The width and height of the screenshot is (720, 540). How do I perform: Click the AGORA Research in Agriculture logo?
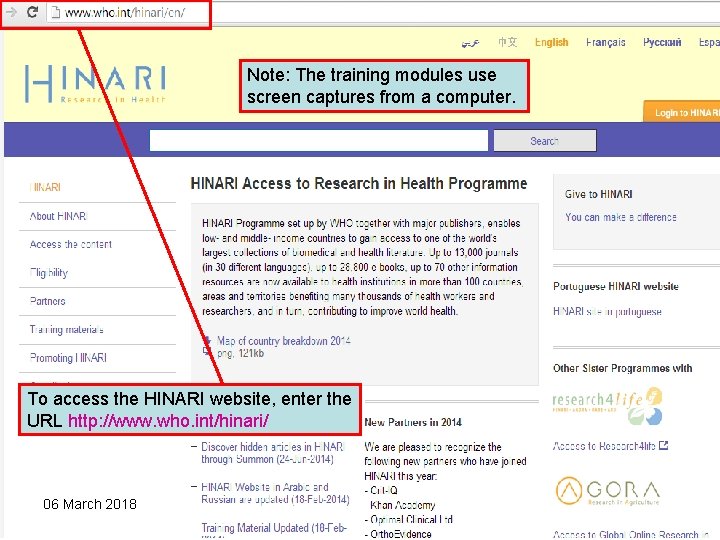[x=608, y=491]
